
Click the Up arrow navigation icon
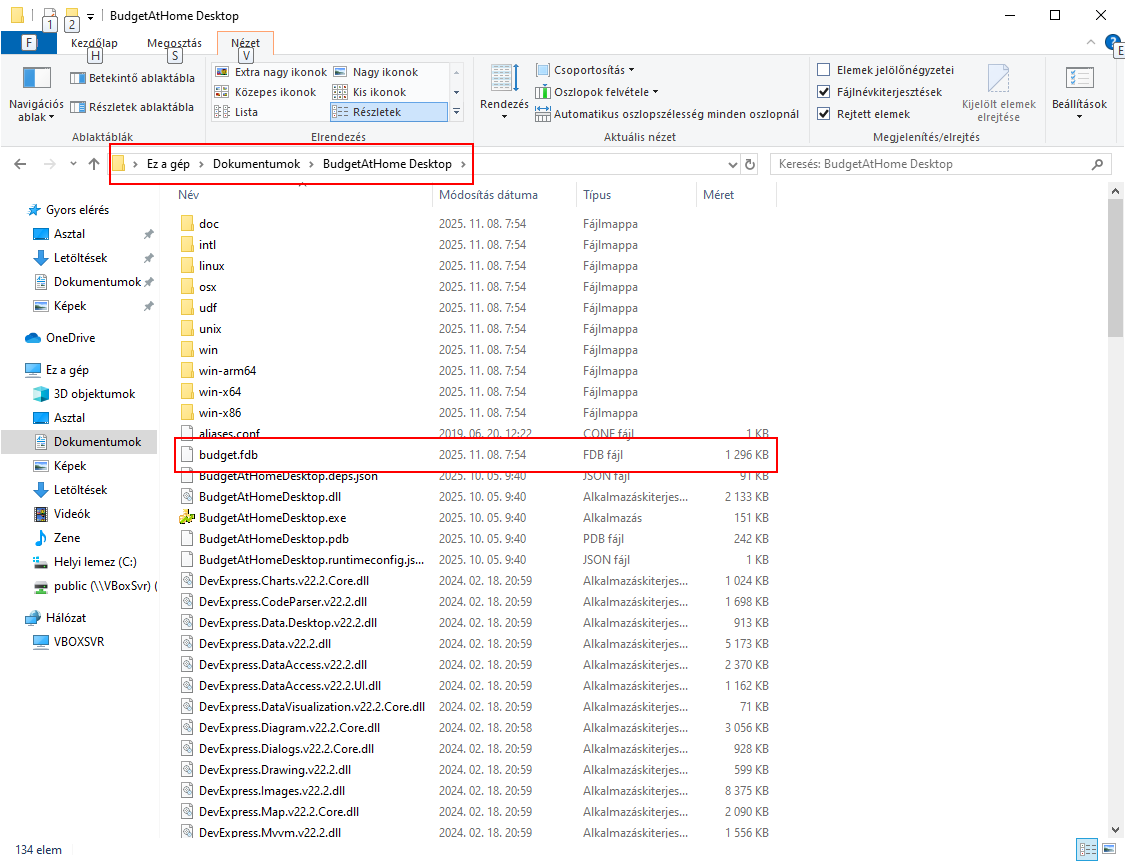(94, 164)
